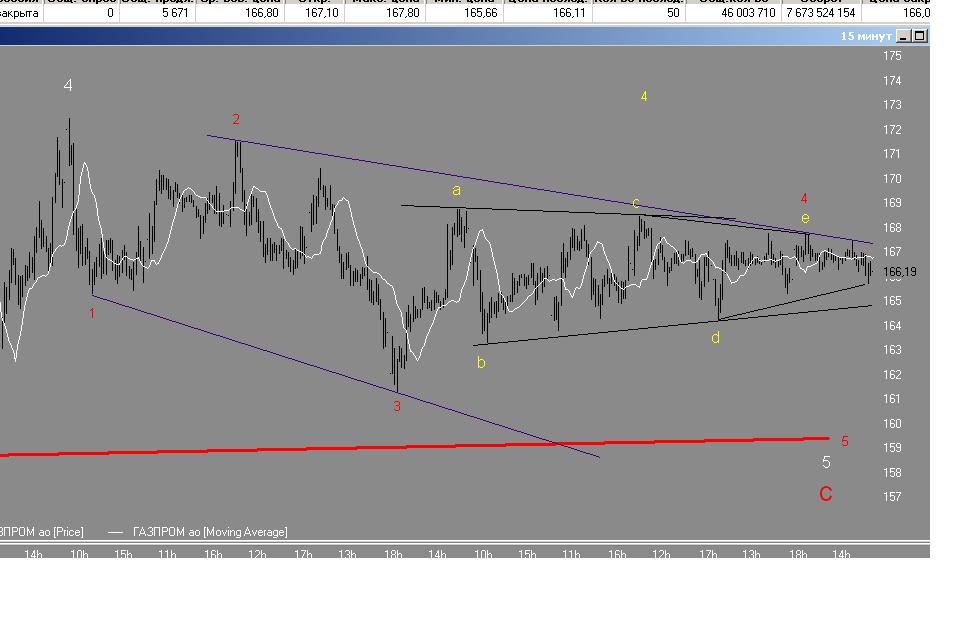Select the gray 5 label above C
962x621 pixels.
tap(826, 462)
